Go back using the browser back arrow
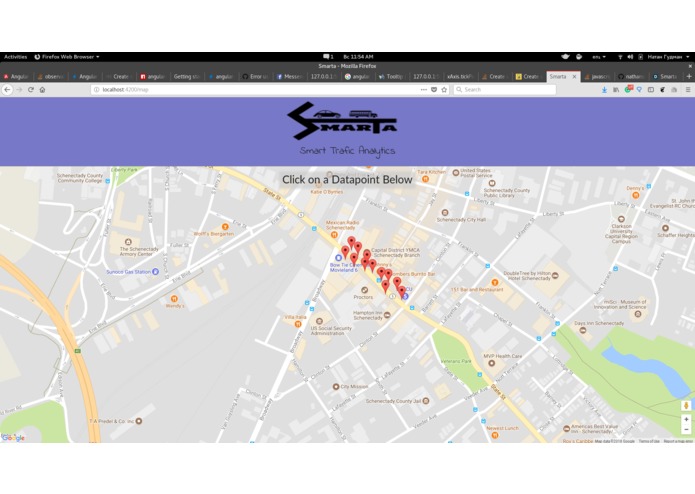The width and height of the screenshot is (695, 494). (8, 89)
